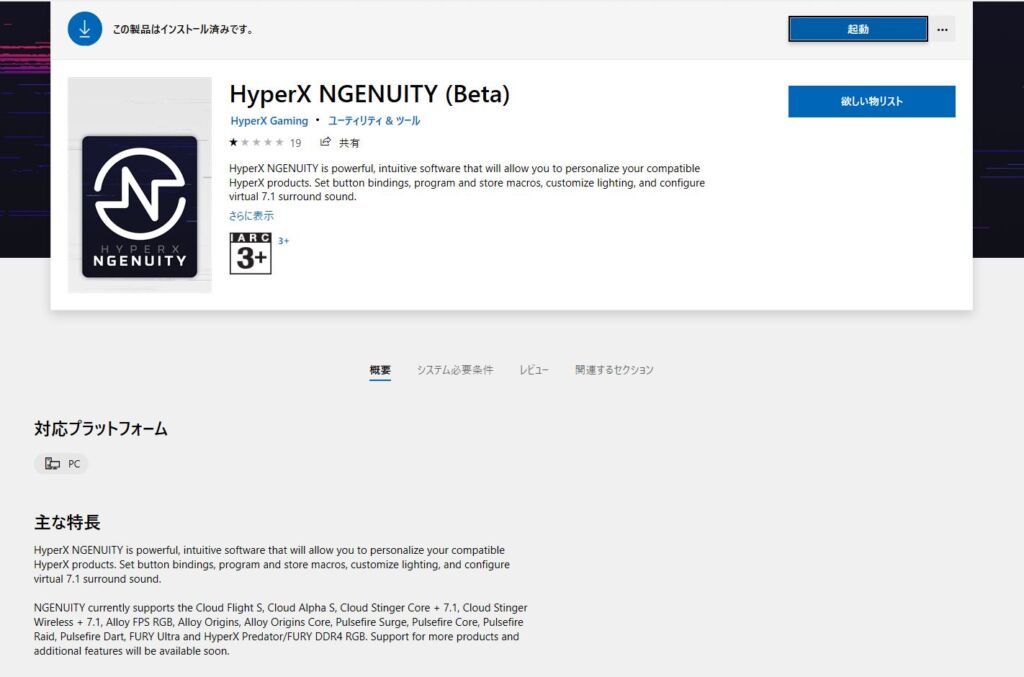Viewport: 1024px width, 677px height.
Task: Open the レビュー tab
Action: click(534, 370)
